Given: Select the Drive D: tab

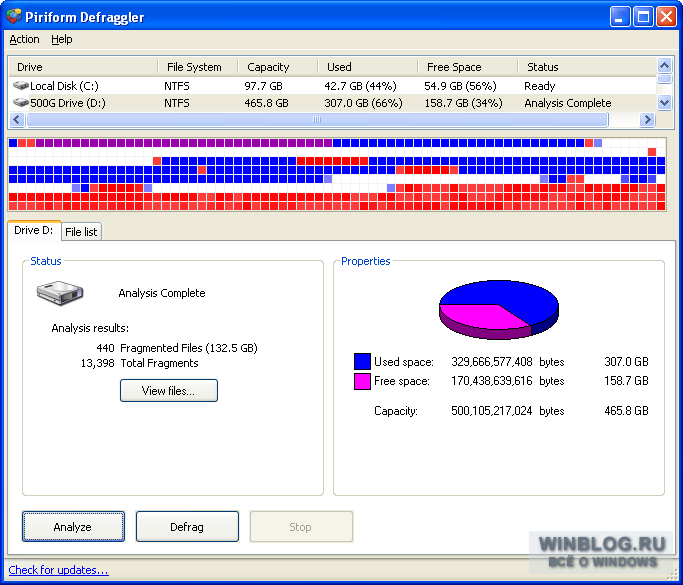Looking at the screenshot, I should coord(34,230).
